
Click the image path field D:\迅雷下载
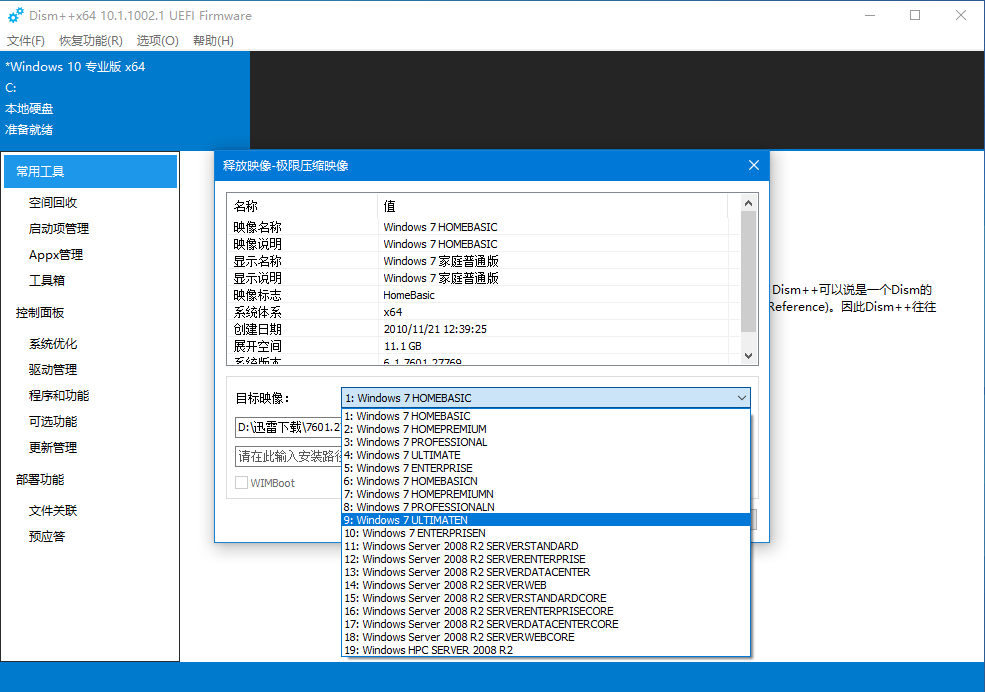(x=288, y=428)
